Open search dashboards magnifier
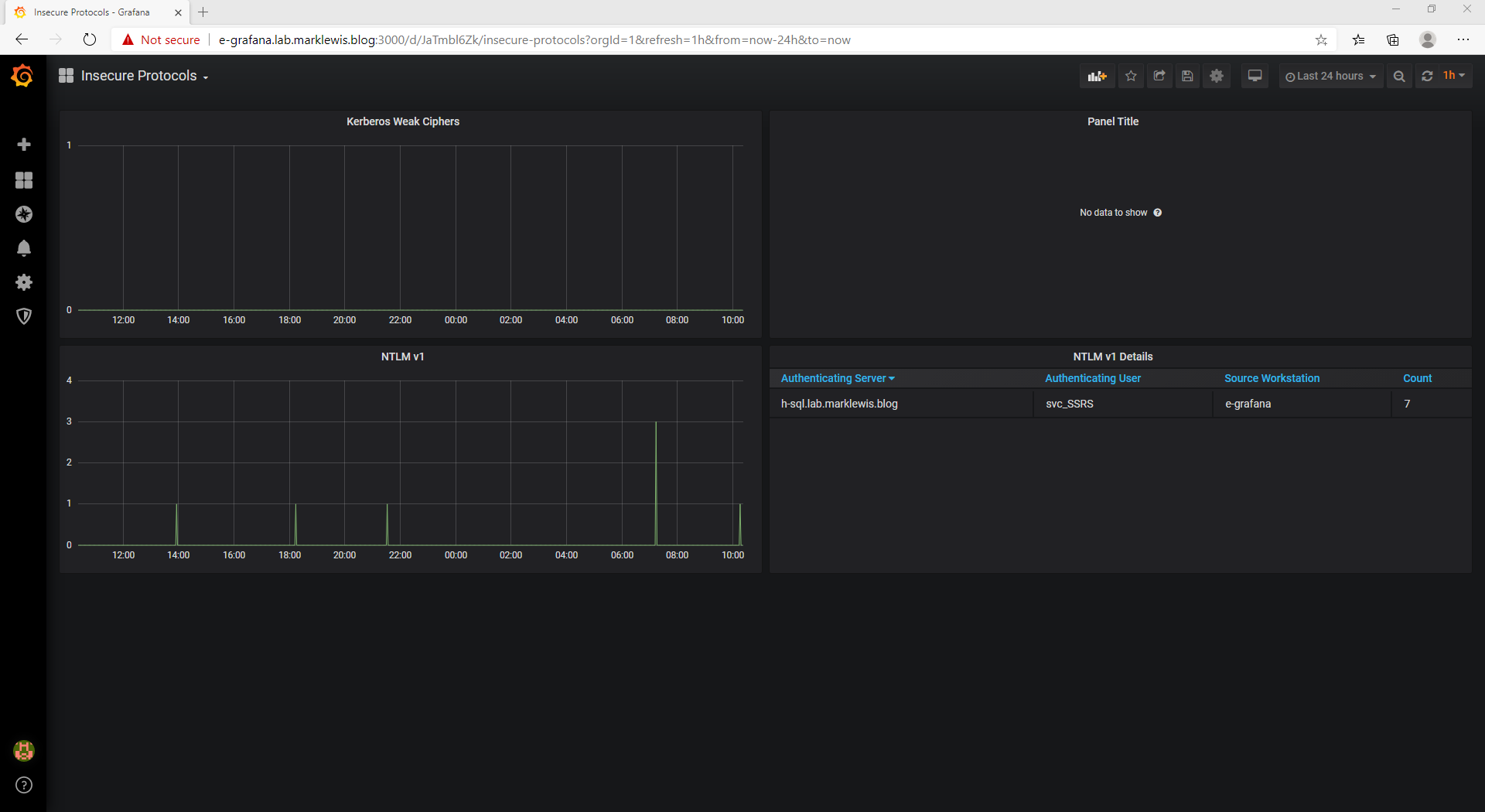 1399,75
